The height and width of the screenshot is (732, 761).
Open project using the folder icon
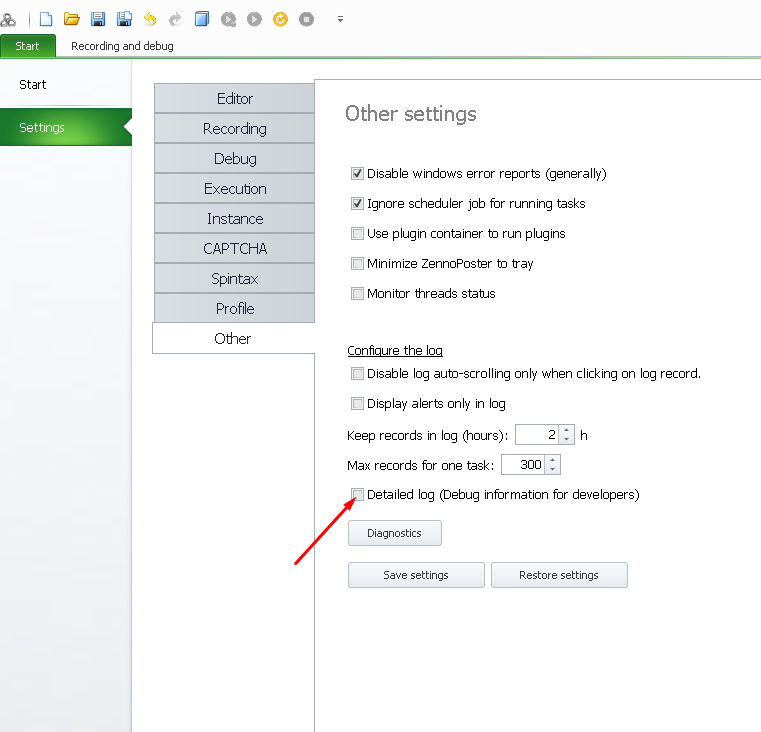coord(72,19)
